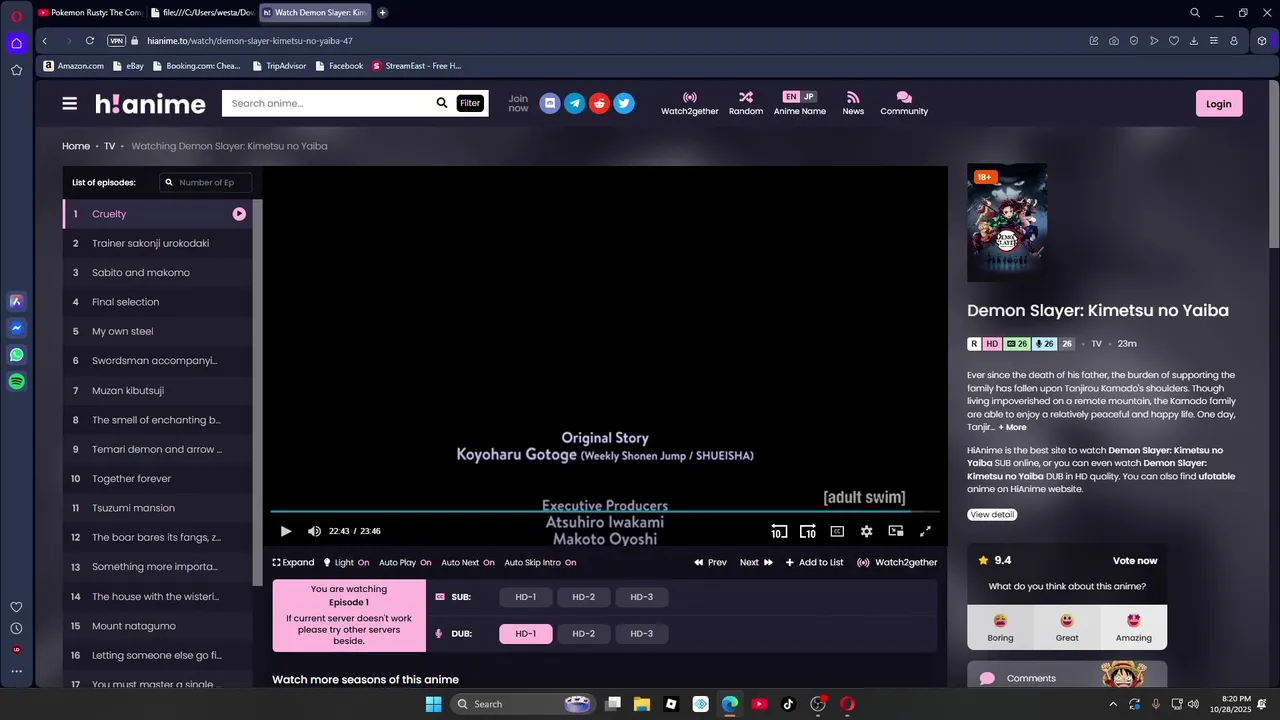Select episode 2 Trainer sakonji urokodaki
This screenshot has width=1280, height=720.
[158, 243]
